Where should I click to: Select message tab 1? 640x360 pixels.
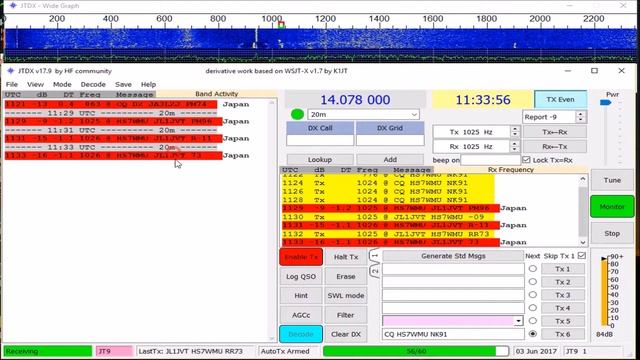point(375,256)
